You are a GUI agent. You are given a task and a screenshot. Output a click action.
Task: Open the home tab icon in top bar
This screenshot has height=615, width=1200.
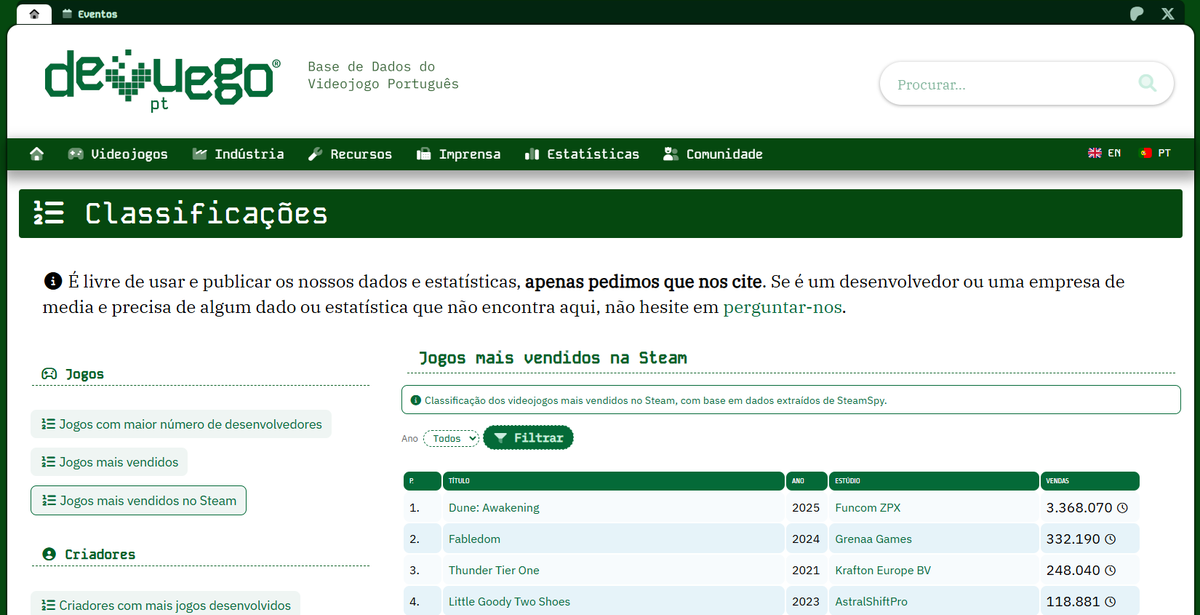click(35, 14)
